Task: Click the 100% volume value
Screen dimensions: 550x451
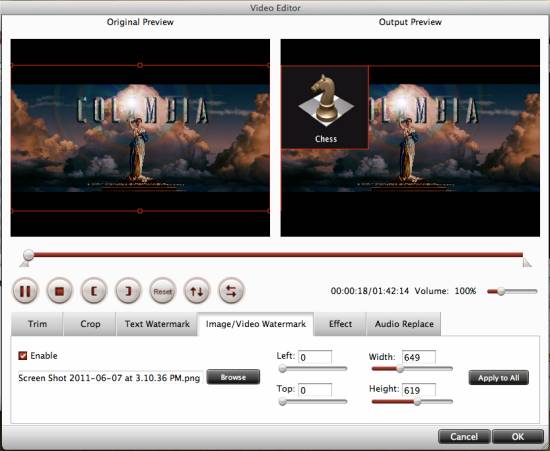Action: (465, 291)
